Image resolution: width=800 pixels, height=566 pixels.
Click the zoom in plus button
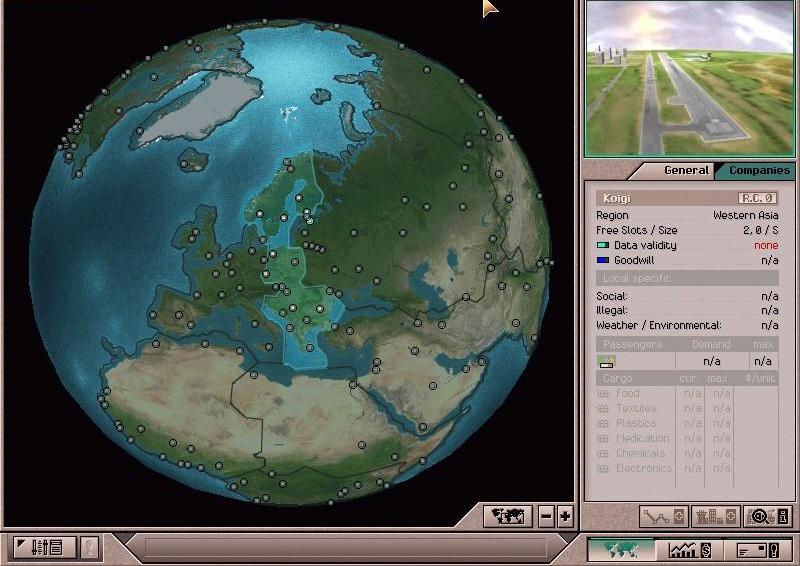coord(565,516)
